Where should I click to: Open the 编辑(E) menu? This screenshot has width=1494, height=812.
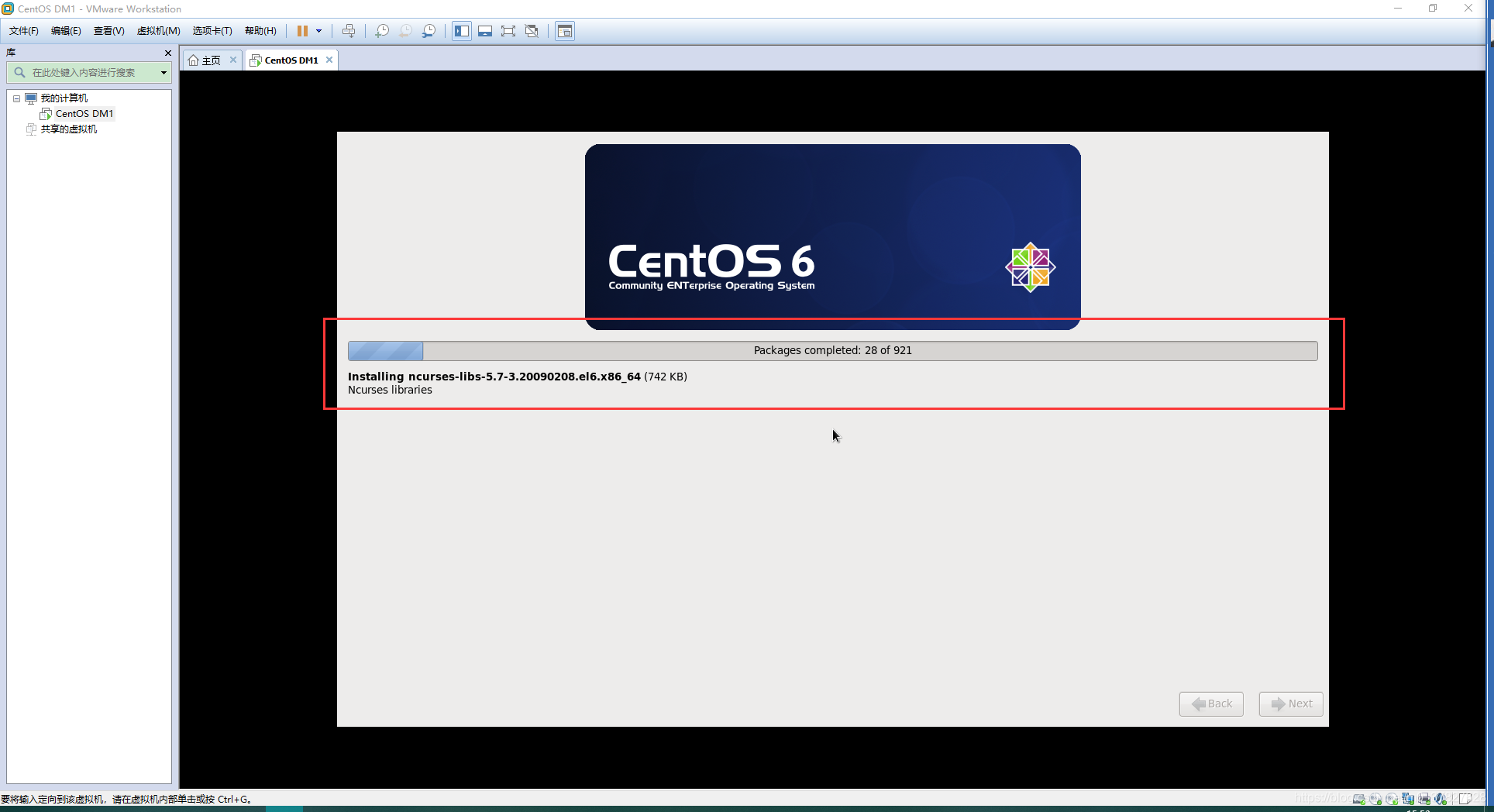66,31
